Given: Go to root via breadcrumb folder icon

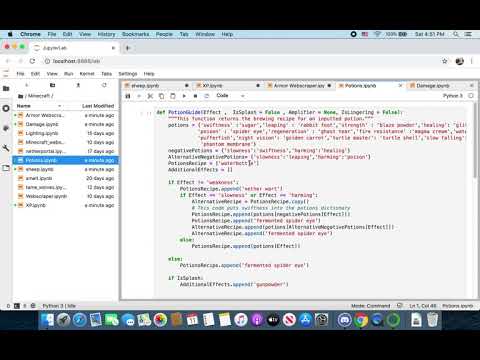Looking at the screenshot, I should (x=20, y=96).
